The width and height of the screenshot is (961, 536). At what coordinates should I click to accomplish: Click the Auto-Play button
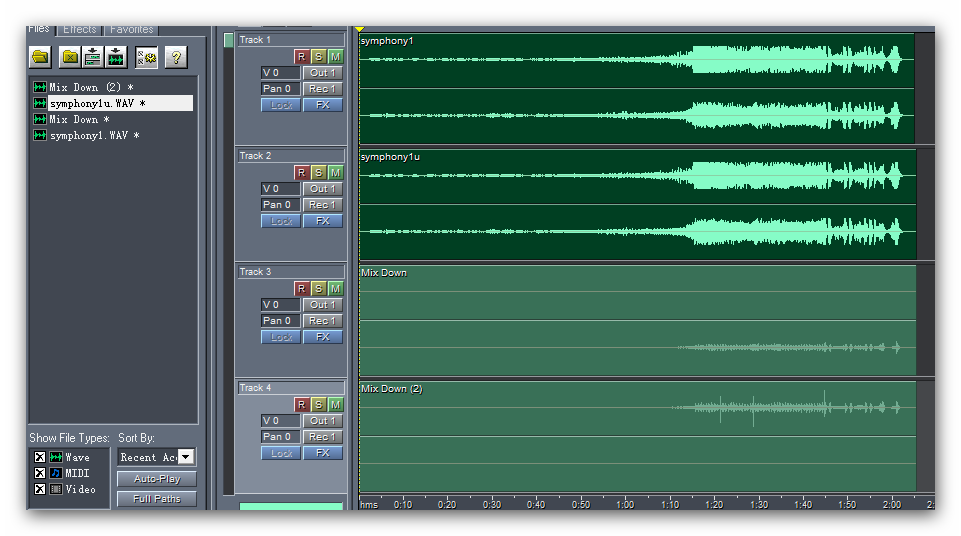click(157, 479)
